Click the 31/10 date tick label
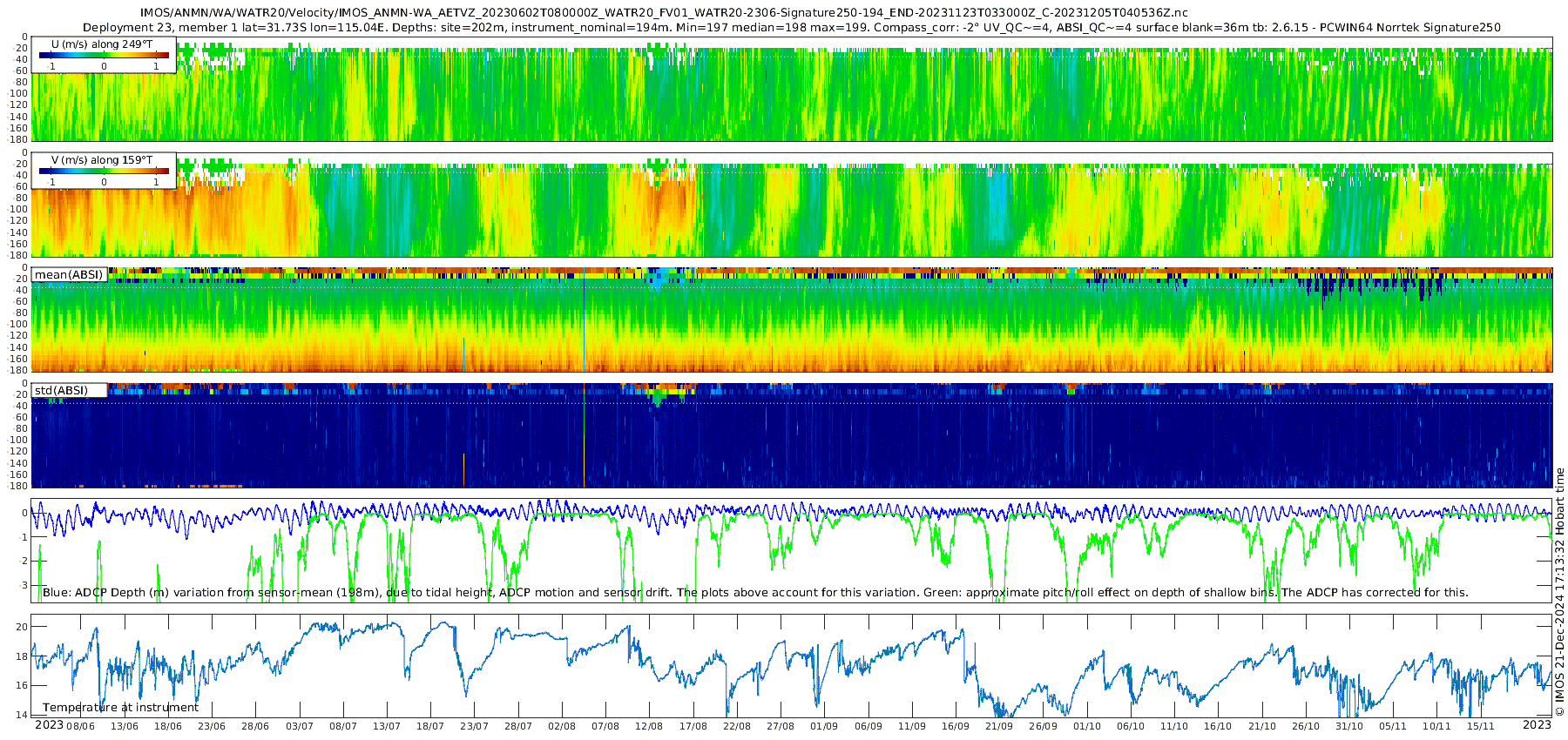The height and width of the screenshot is (740, 1568). point(1349,726)
